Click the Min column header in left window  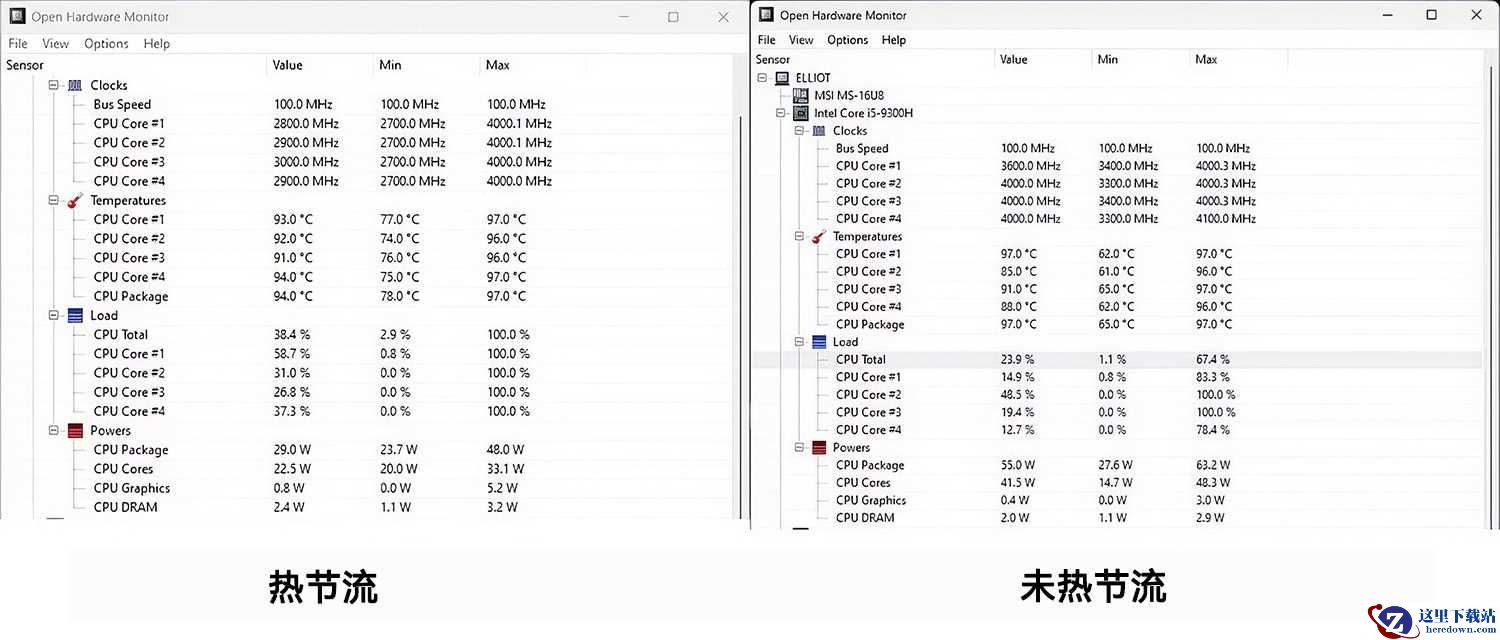(x=427, y=65)
